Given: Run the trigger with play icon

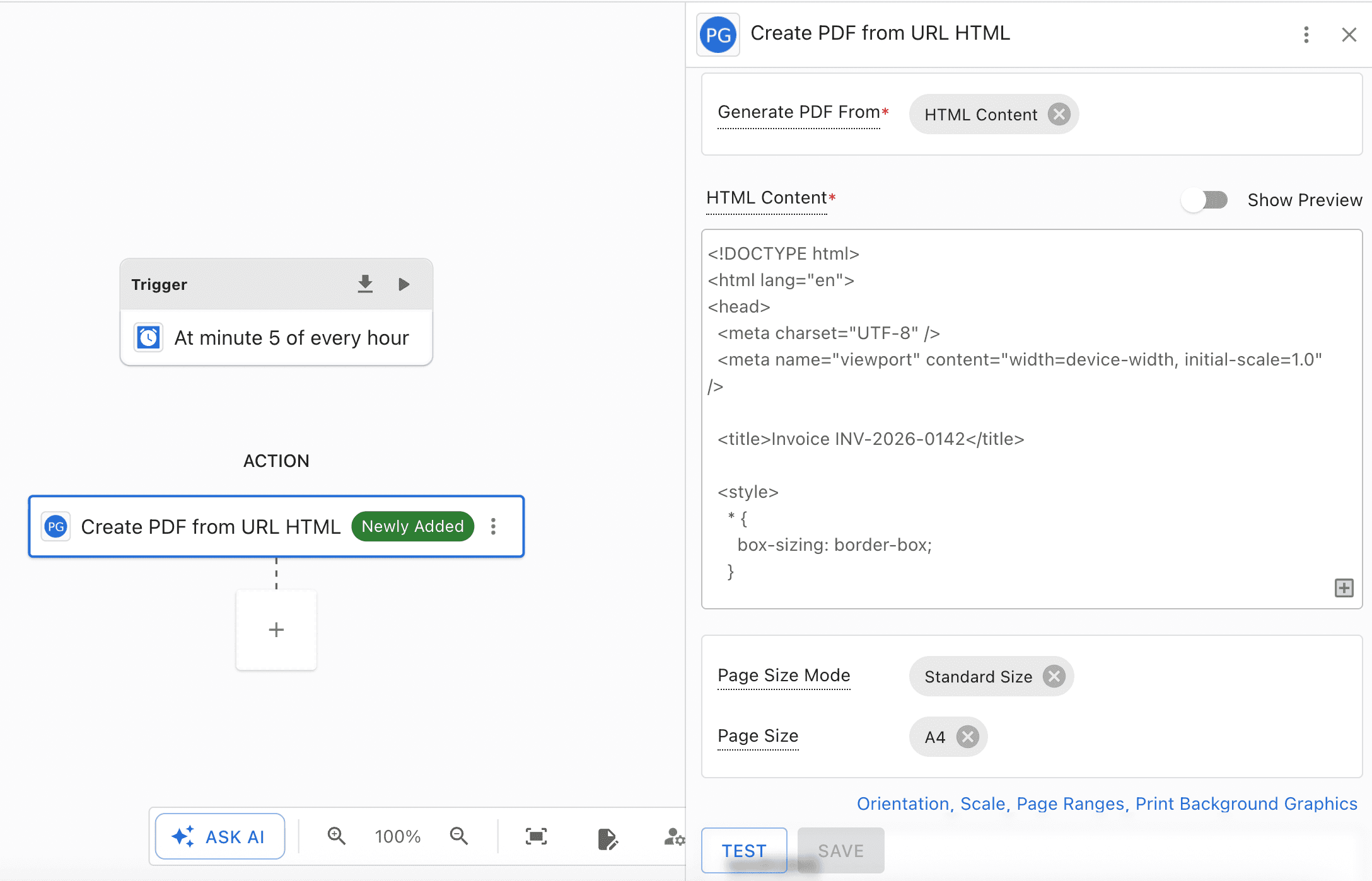Looking at the screenshot, I should click(404, 284).
